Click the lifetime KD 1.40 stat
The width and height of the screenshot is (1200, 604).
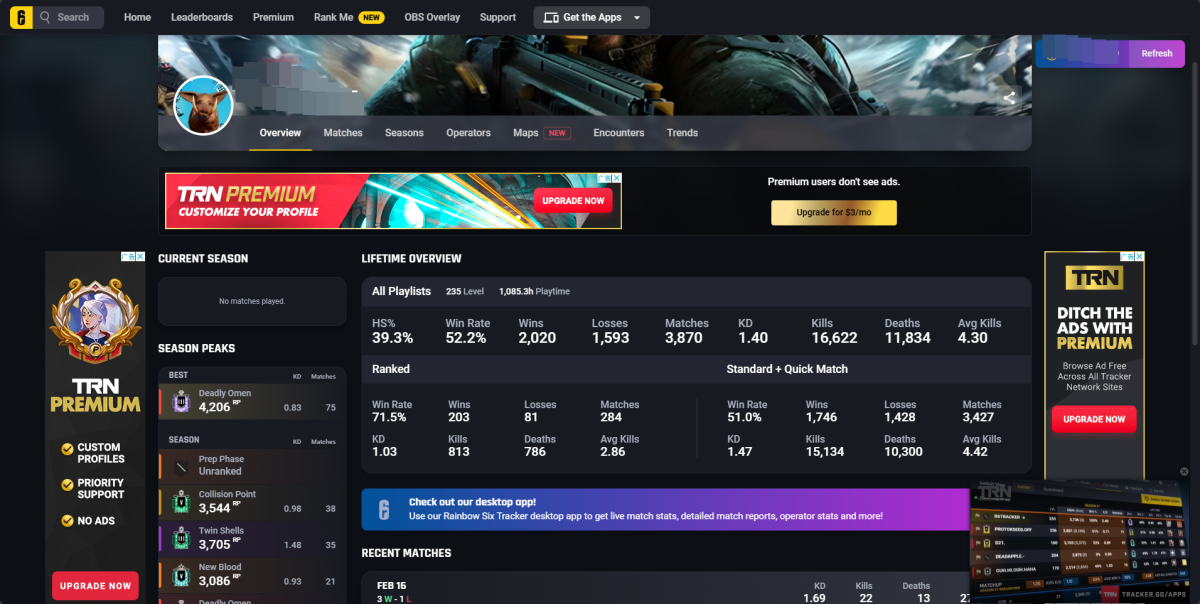pyautogui.click(x=753, y=332)
